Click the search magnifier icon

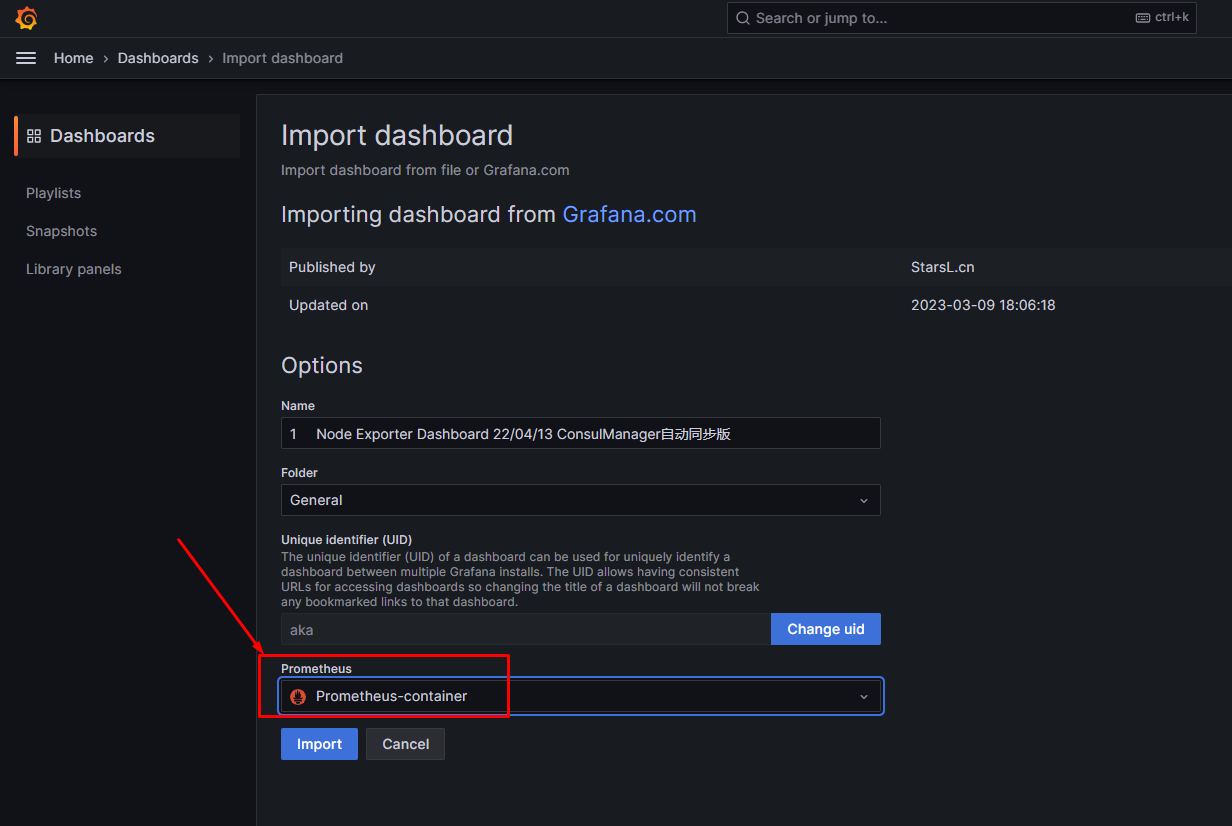[x=743, y=18]
